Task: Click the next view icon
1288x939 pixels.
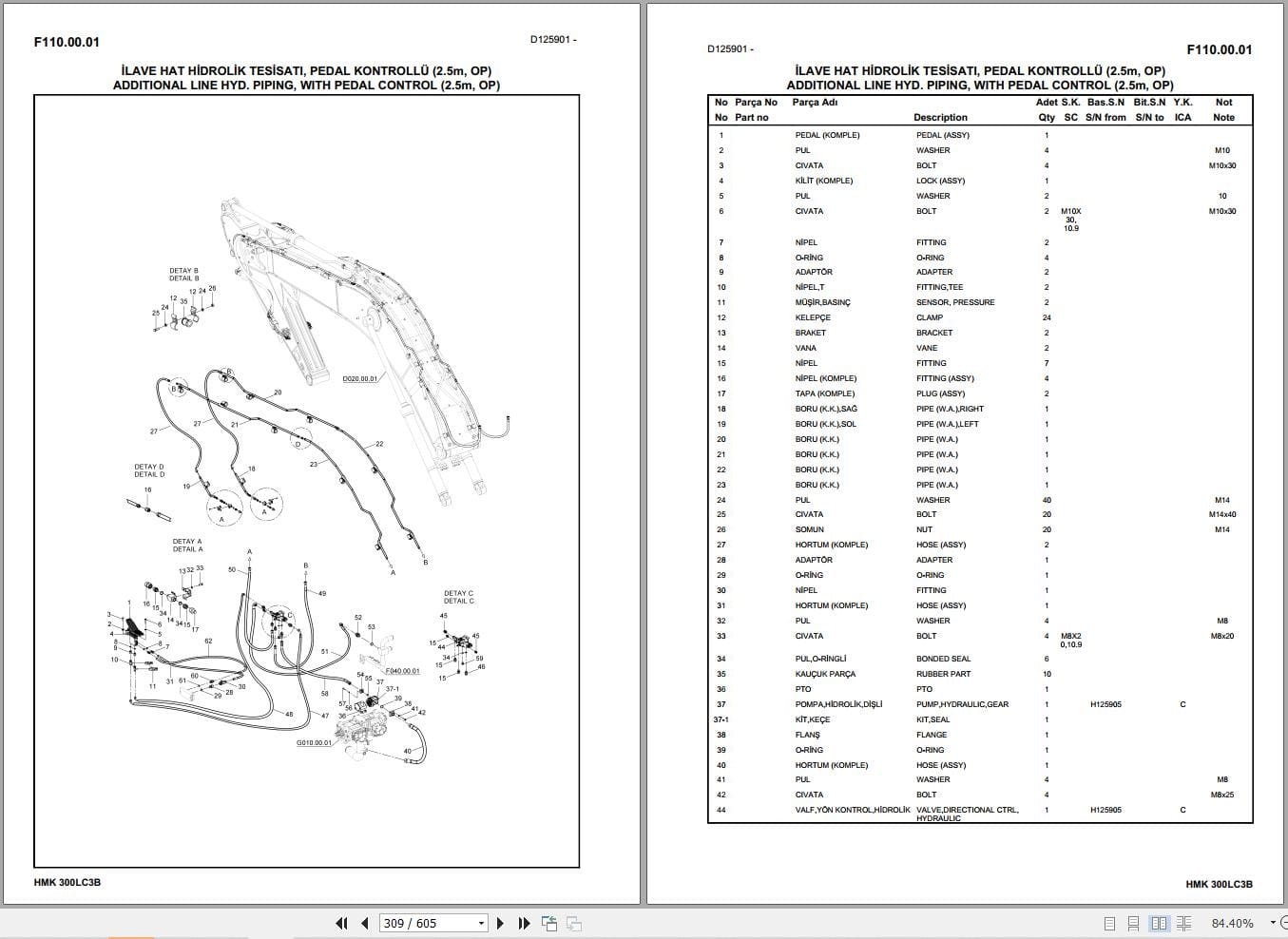Action: tap(572, 923)
